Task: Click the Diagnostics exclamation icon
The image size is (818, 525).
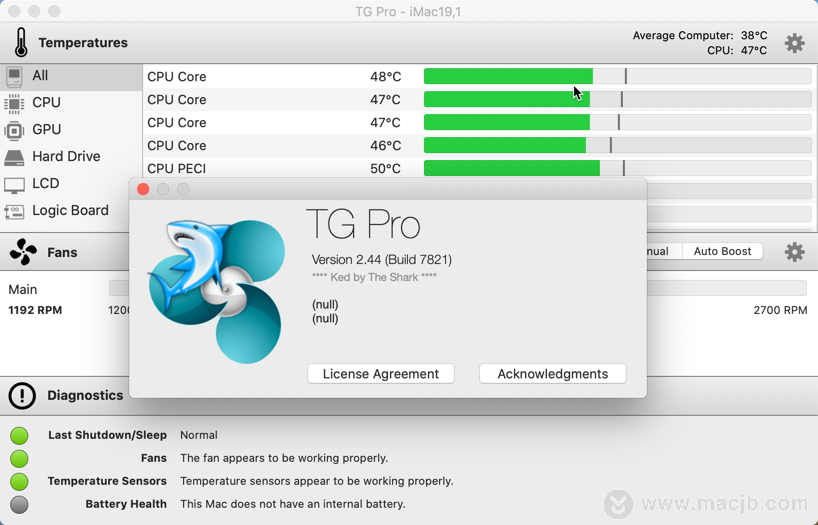Action: pyautogui.click(x=22, y=395)
